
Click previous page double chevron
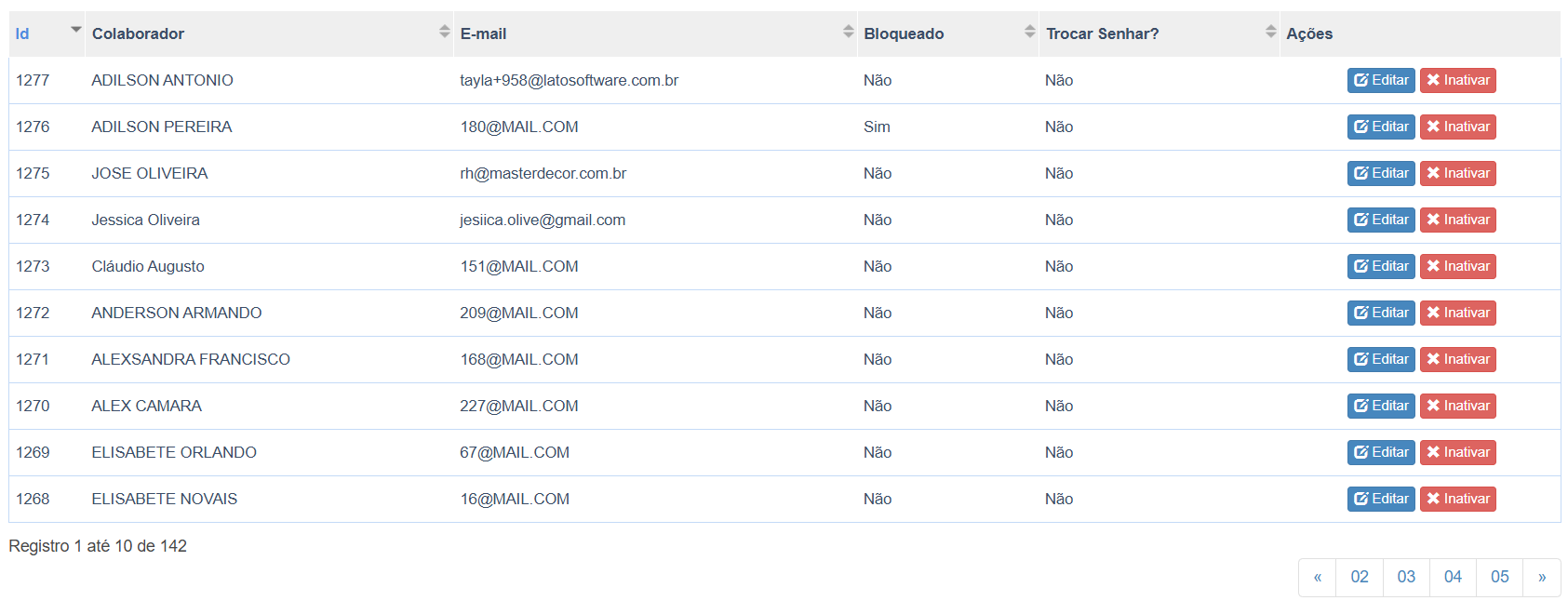pyautogui.click(x=1318, y=577)
